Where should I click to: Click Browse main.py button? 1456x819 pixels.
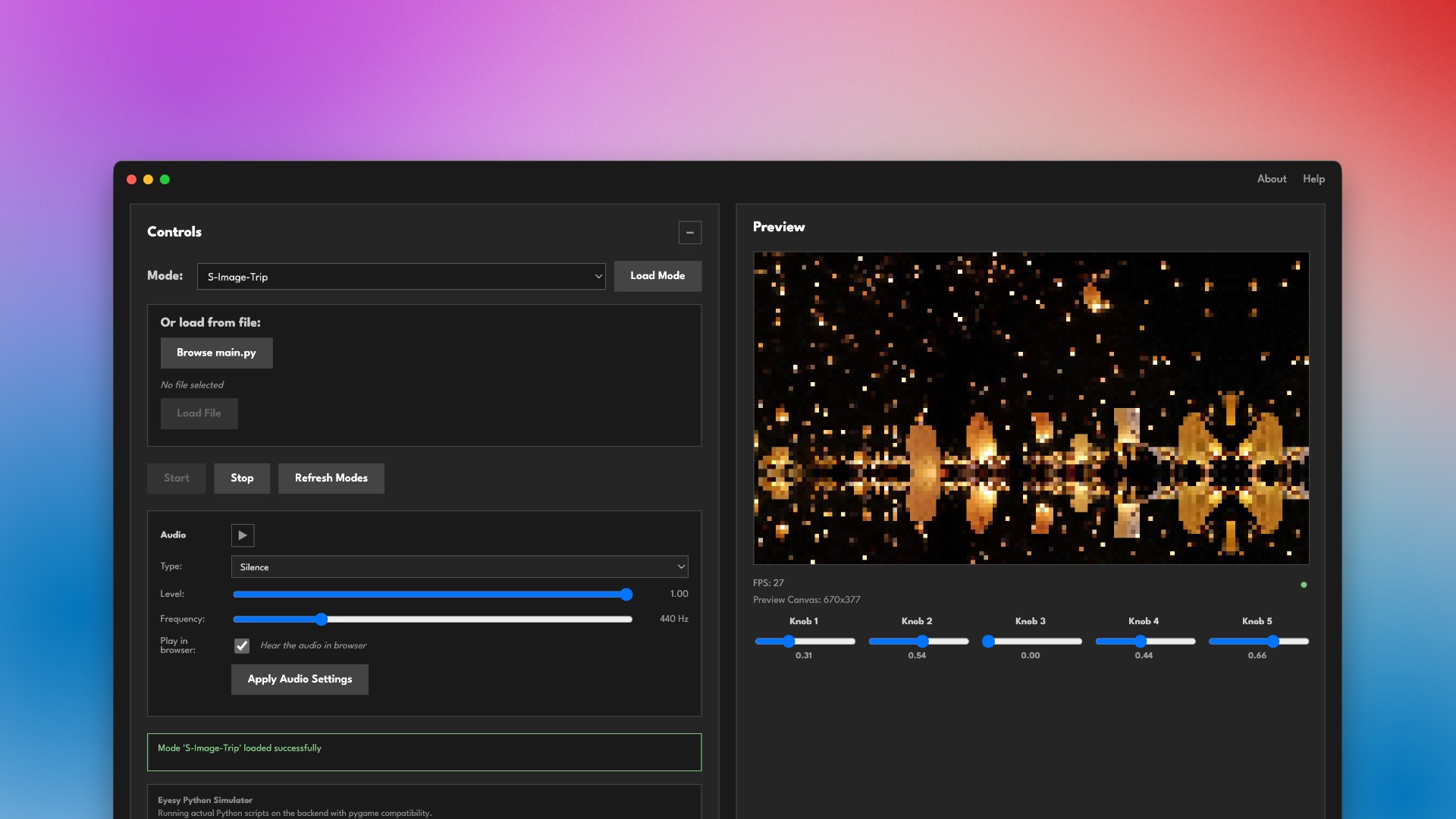click(x=216, y=353)
